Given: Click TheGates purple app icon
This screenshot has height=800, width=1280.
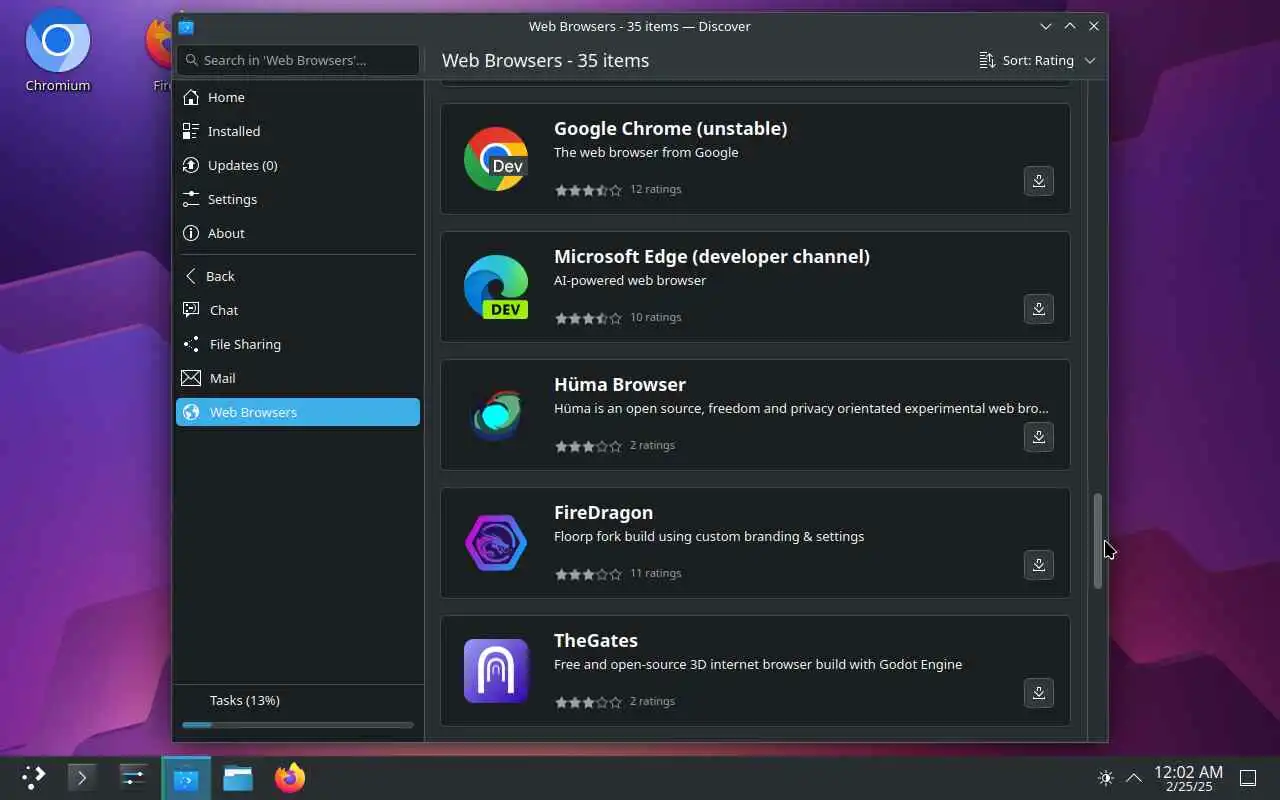Looking at the screenshot, I should tap(496, 671).
